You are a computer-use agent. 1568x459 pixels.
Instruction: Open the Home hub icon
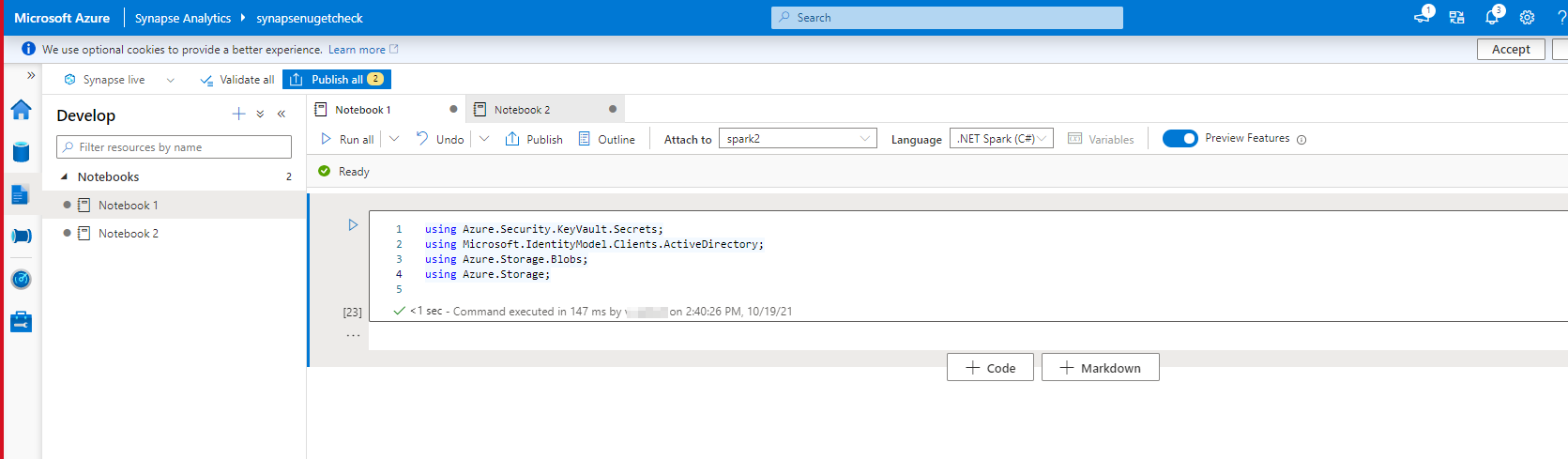tap(21, 110)
